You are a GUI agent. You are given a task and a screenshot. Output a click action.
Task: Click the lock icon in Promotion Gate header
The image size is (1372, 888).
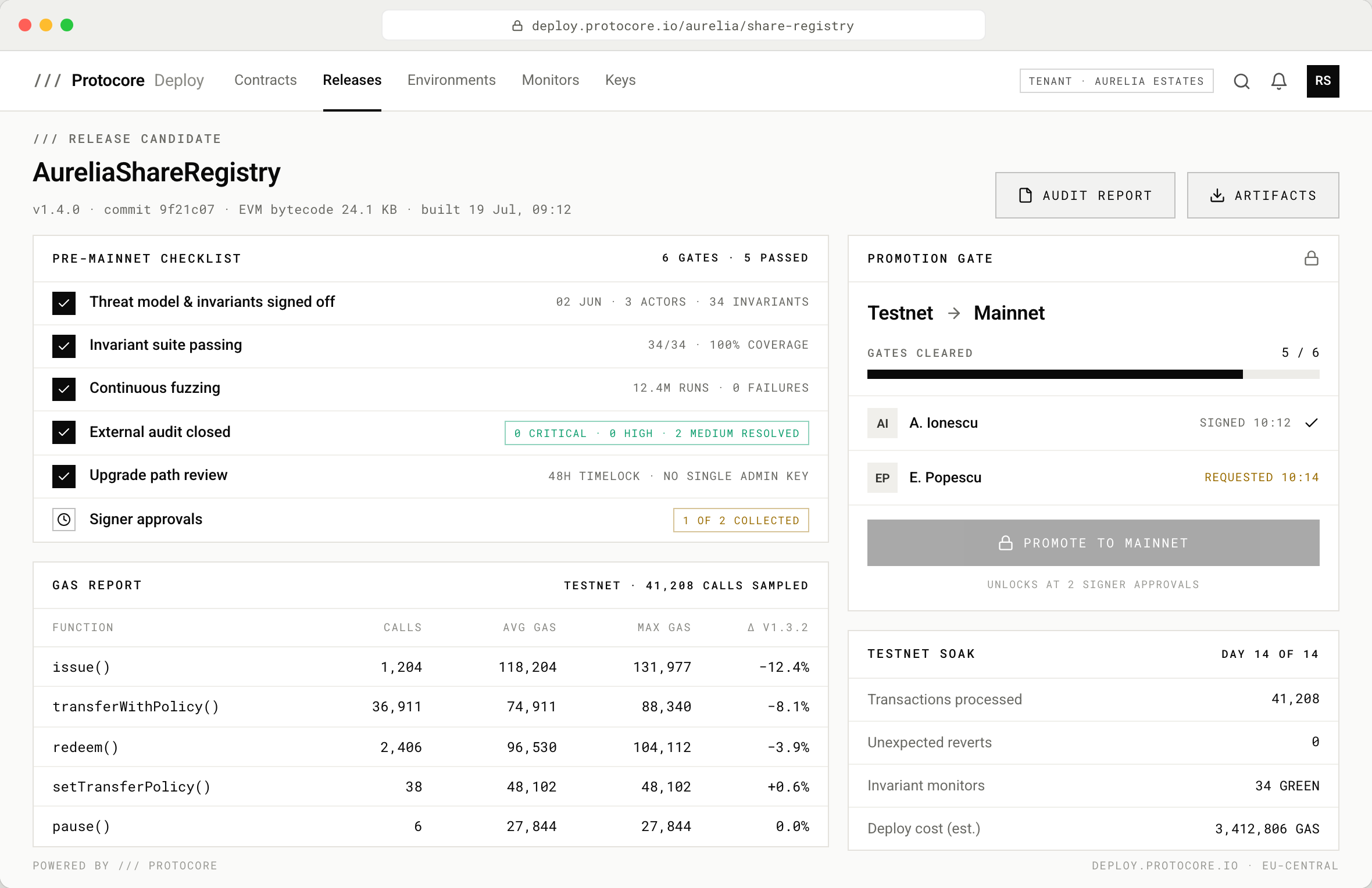tap(1311, 258)
